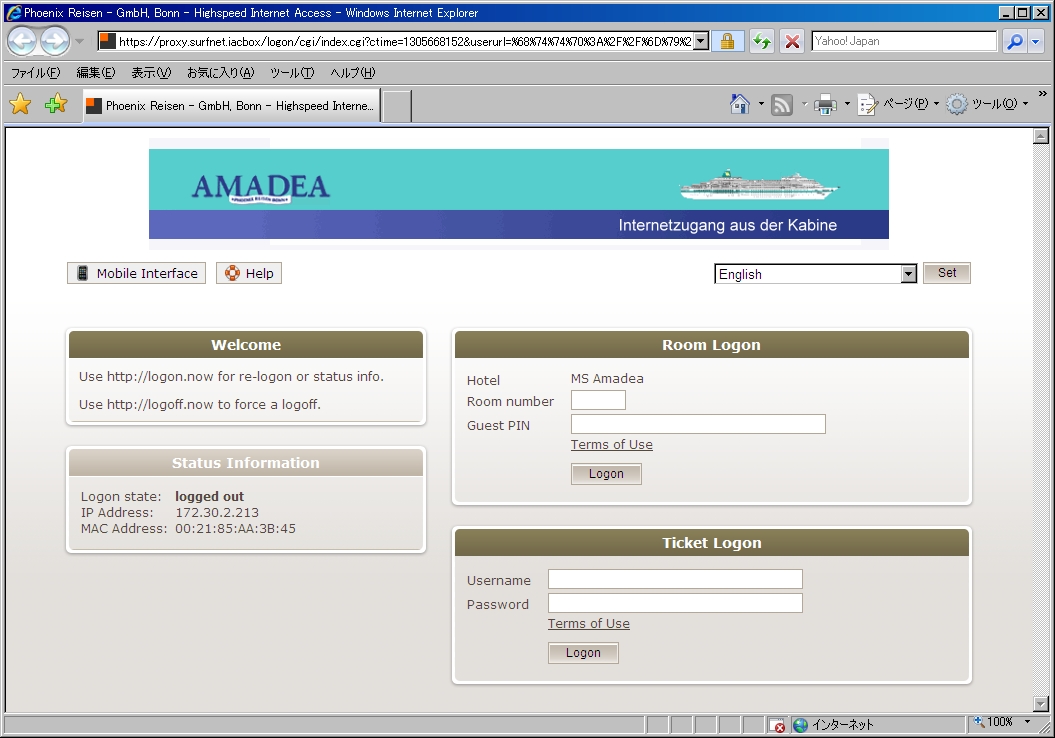Click the Username field in Ticket Logon

point(675,579)
